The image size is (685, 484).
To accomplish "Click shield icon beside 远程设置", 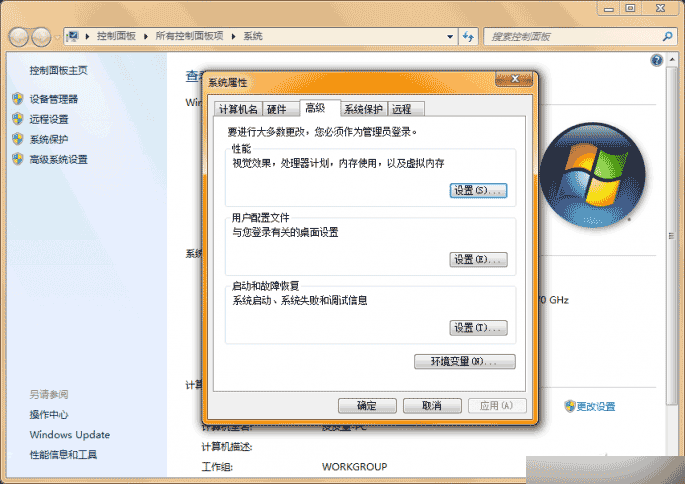I will click(x=17, y=119).
